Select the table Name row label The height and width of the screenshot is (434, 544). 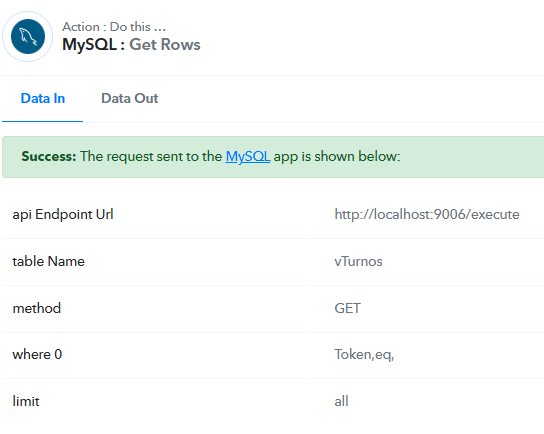(48, 261)
